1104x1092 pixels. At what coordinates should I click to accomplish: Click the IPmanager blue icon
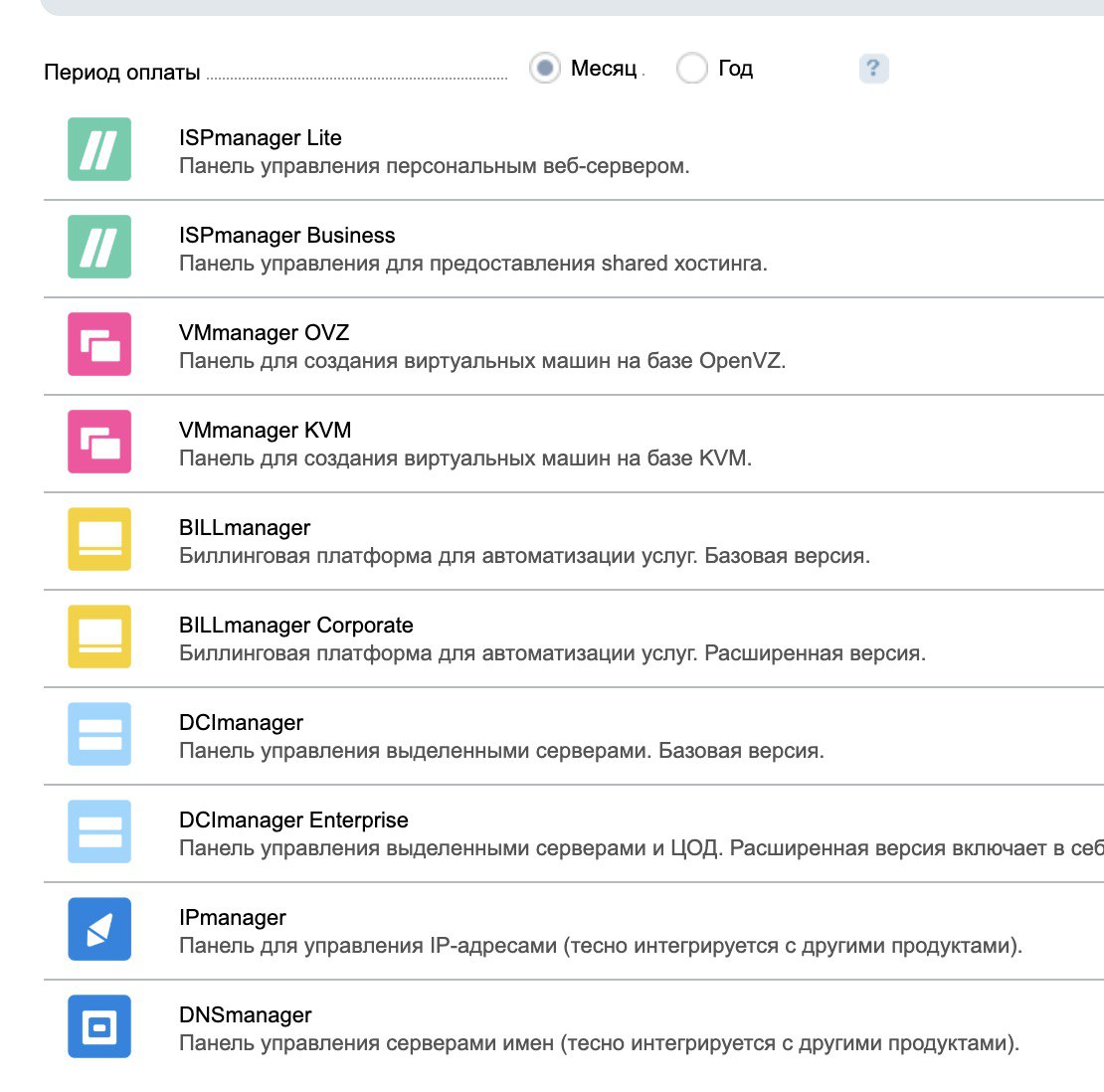coord(99,929)
